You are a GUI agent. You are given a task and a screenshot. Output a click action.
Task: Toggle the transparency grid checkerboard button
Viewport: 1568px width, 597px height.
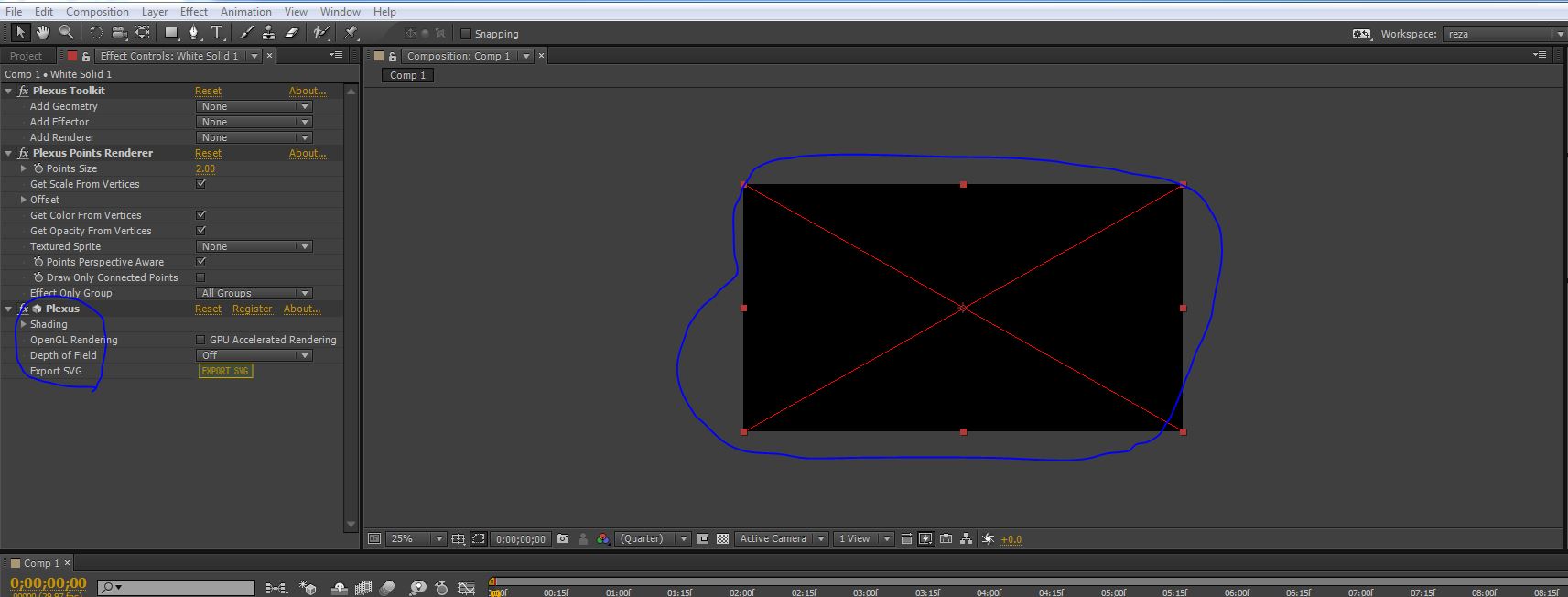pyautogui.click(x=722, y=539)
